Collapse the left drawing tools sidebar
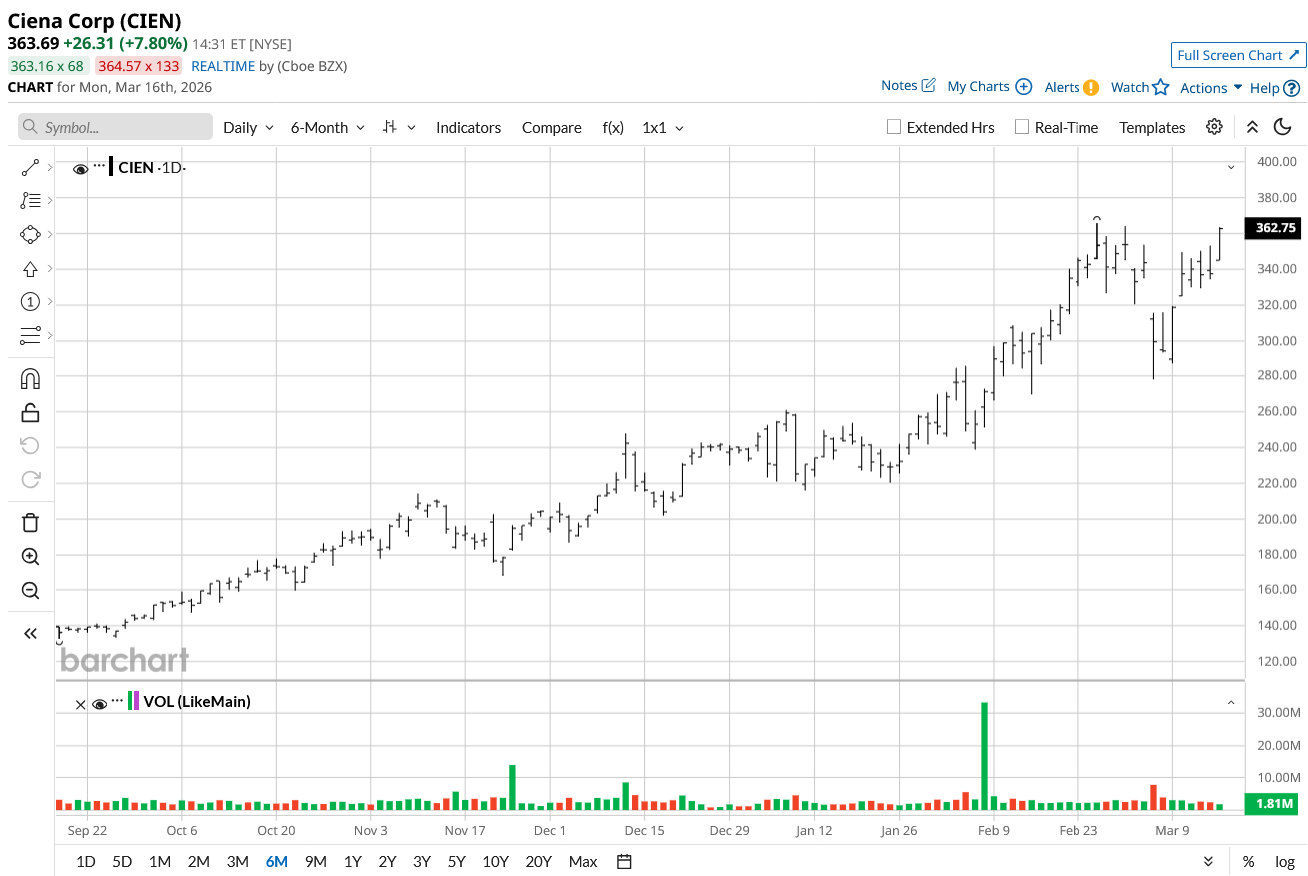 click(x=30, y=633)
